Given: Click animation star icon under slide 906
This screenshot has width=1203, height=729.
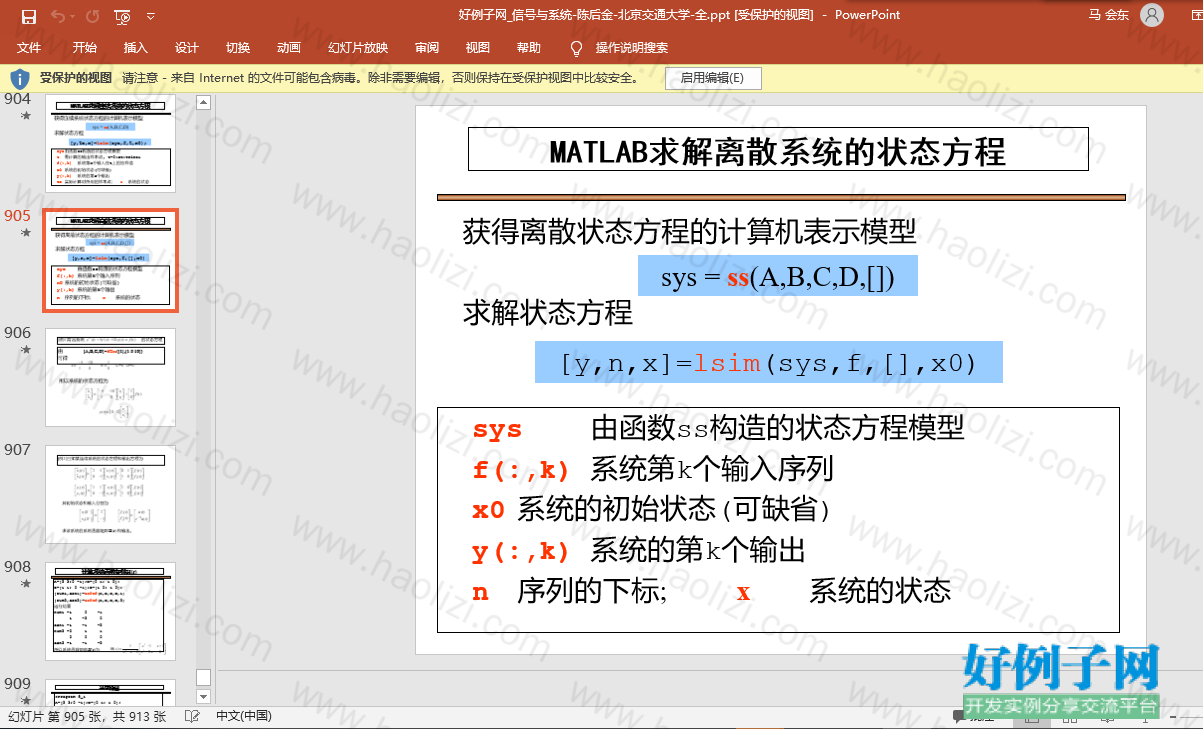Looking at the screenshot, I should [x=25, y=350].
